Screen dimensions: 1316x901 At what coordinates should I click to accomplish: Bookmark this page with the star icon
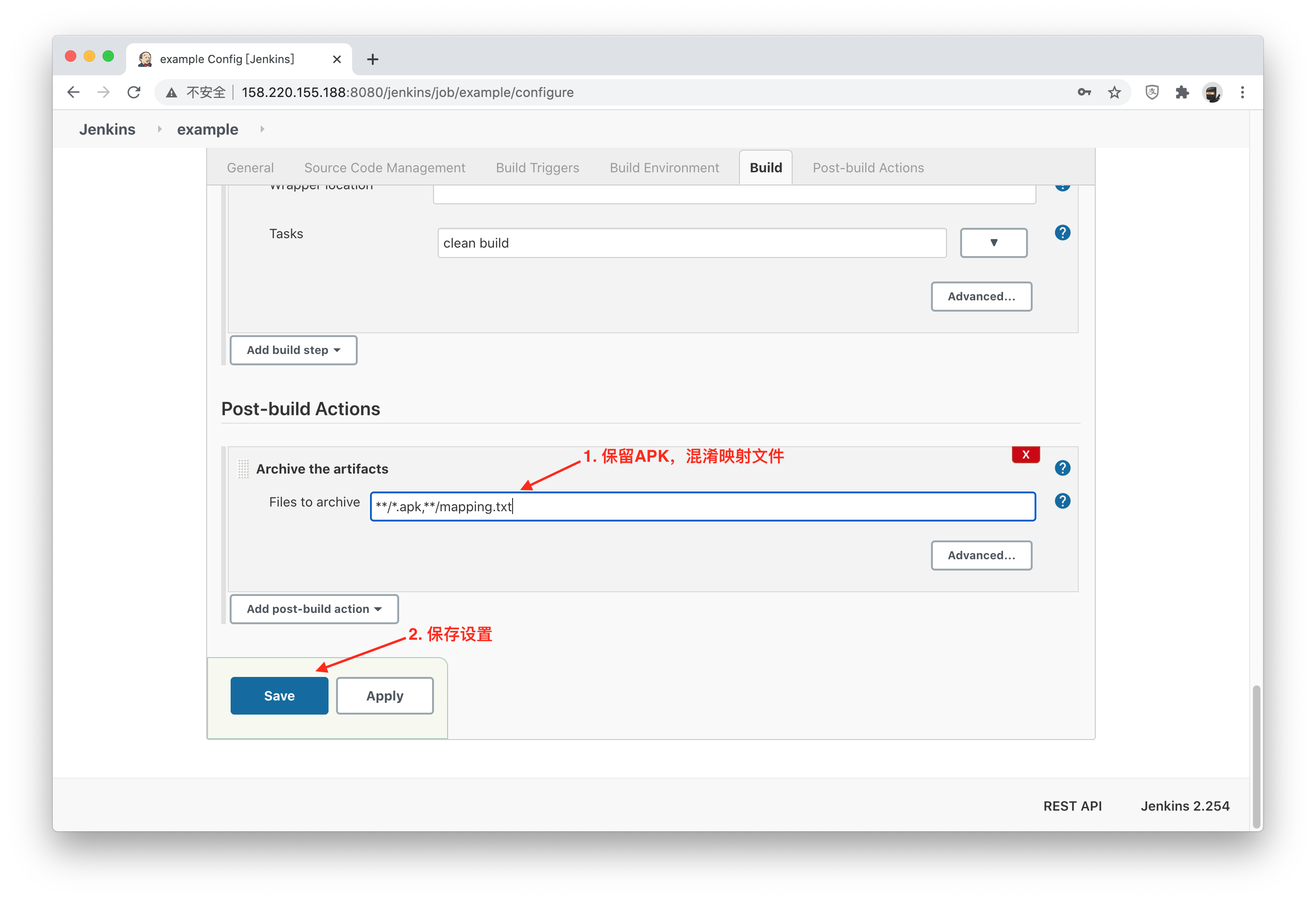tap(1115, 92)
